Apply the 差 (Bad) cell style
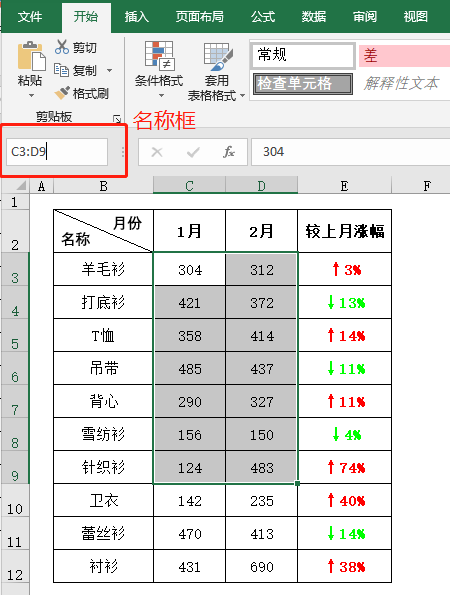The height and width of the screenshot is (595, 450). pos(404,55)
